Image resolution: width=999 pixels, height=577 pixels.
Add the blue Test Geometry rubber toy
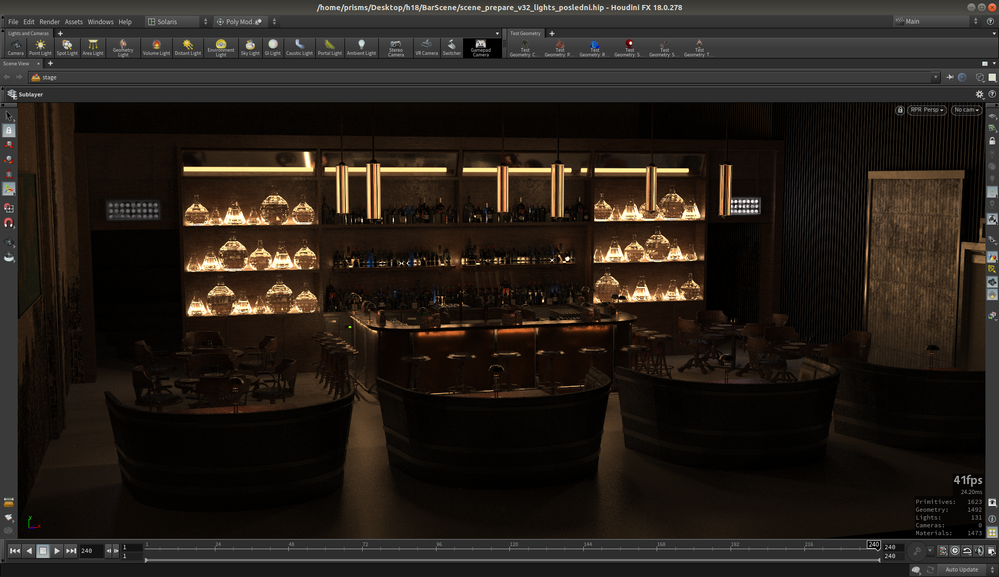tap(594, 48)
